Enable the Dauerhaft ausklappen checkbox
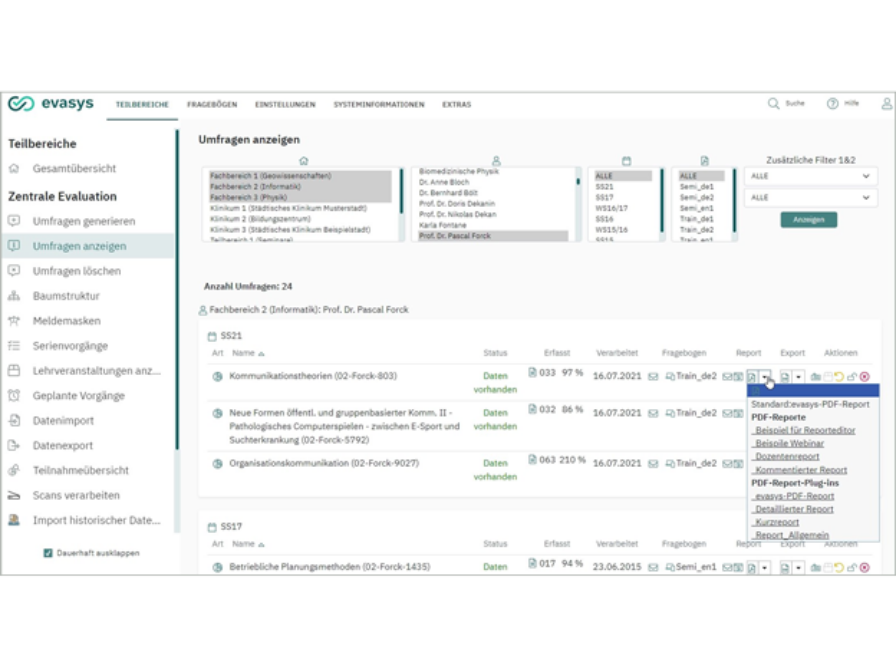Viewport: 896px width, 672px height. (47, 552)
